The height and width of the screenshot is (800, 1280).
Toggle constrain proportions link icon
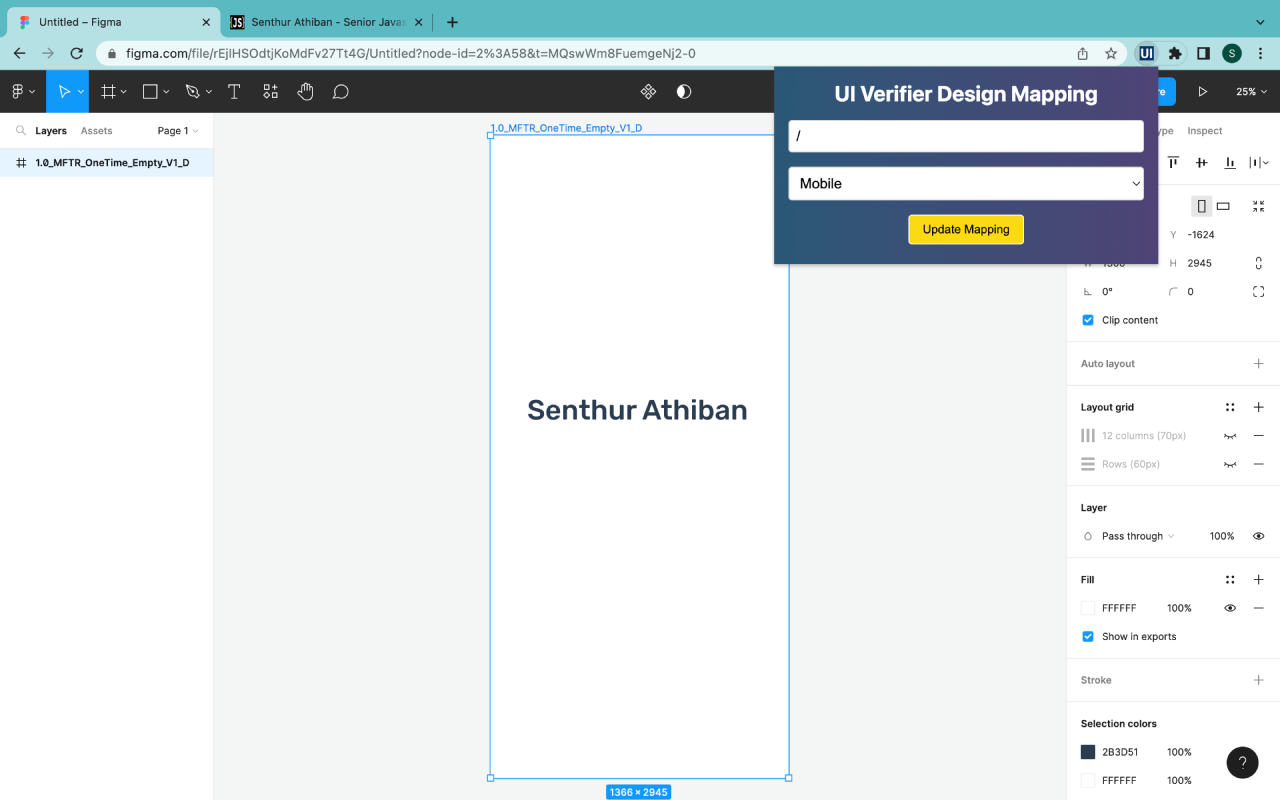1259,263
